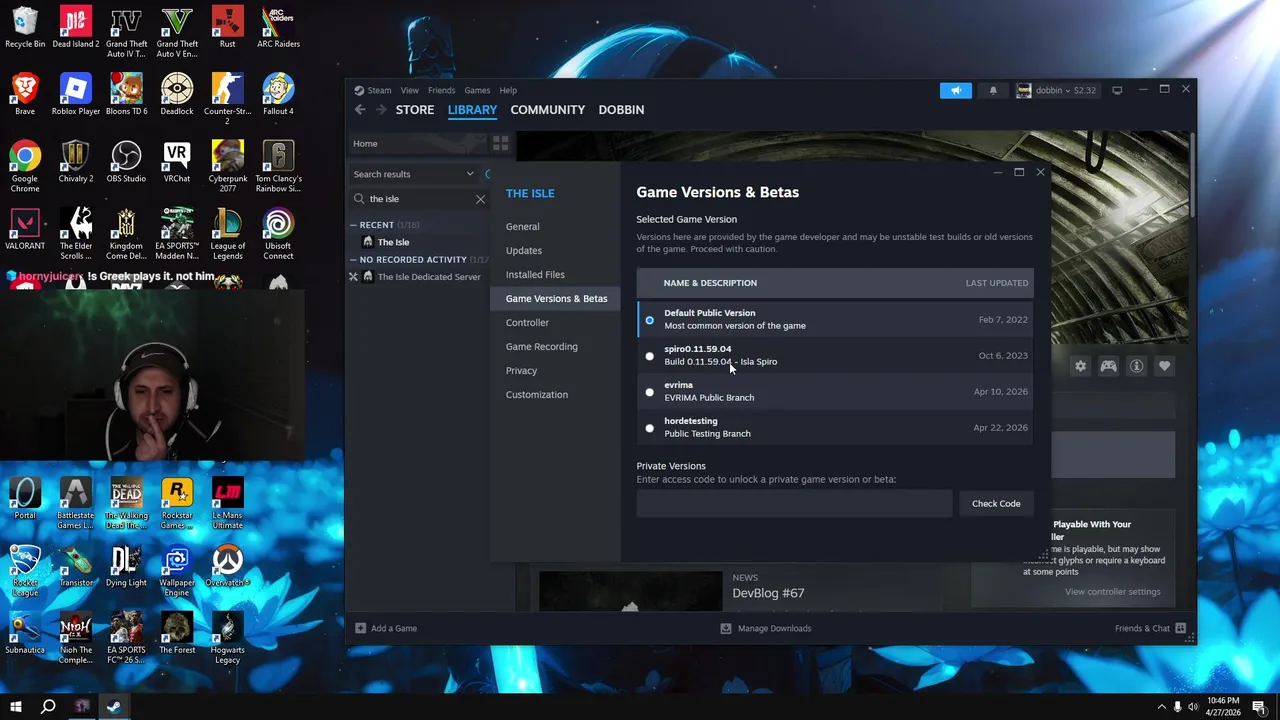The height and width of the screenshot is (720, 1280).
Task: Open Recycle Bin on desktop
Action: [25, 27]
